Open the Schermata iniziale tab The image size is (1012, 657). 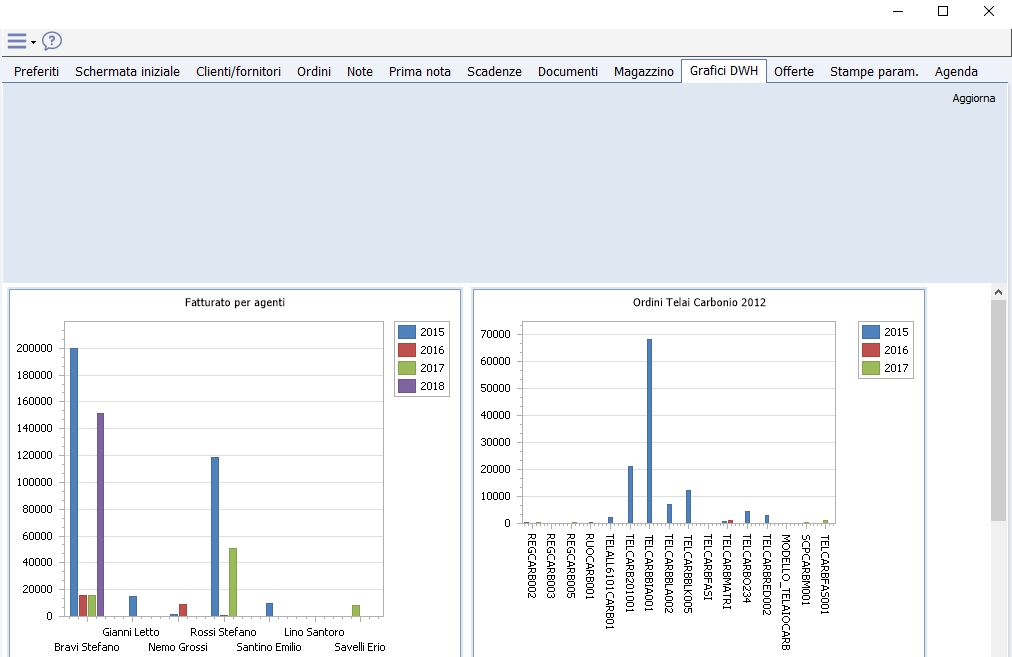[x=127, y=72]
